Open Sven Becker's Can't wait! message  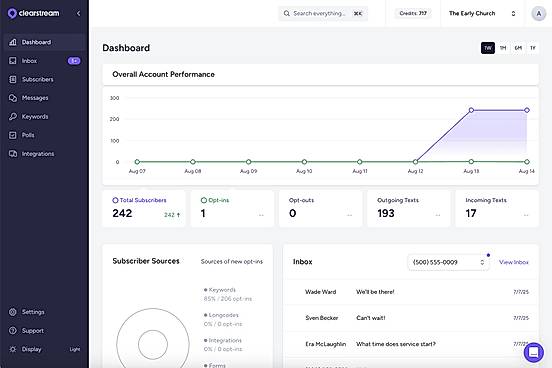[x=411, y=318]
